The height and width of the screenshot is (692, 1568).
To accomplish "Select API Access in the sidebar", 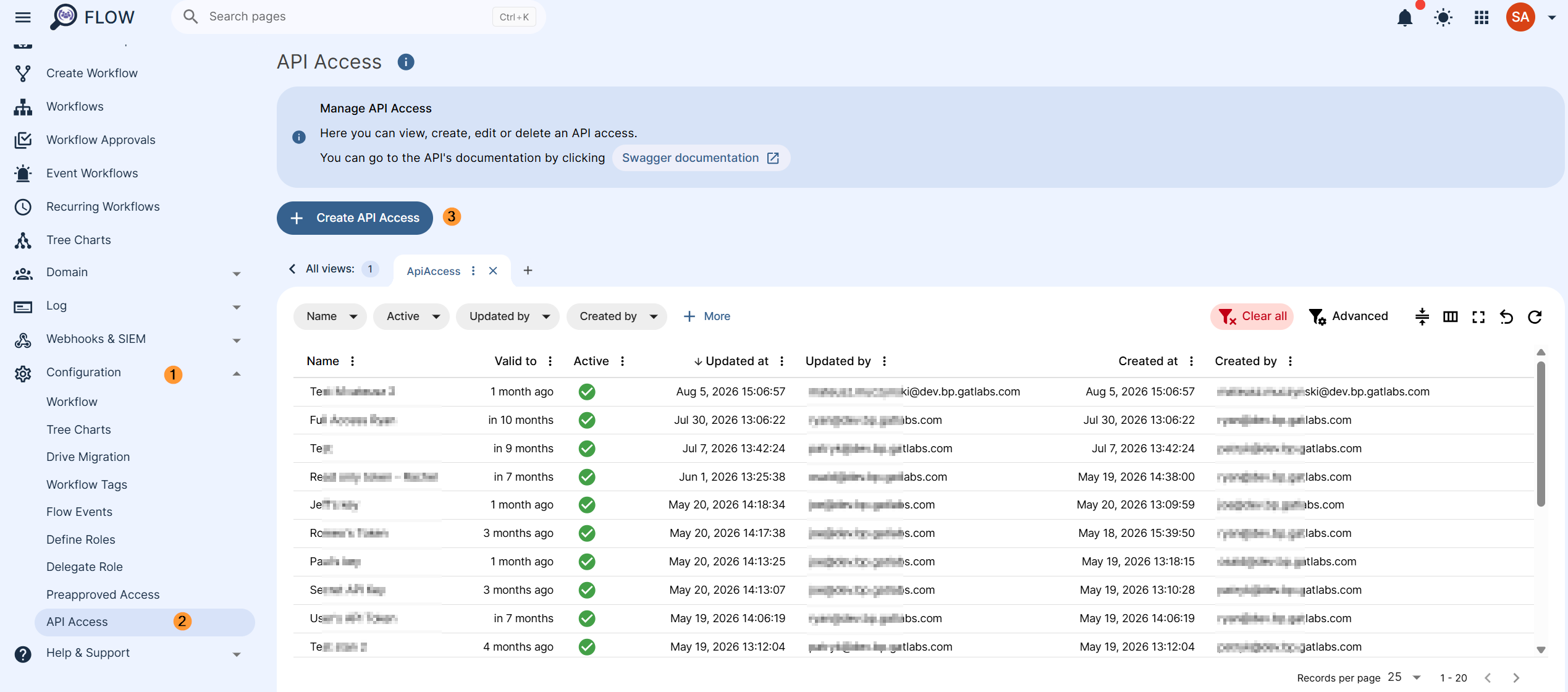I will 145,622.
